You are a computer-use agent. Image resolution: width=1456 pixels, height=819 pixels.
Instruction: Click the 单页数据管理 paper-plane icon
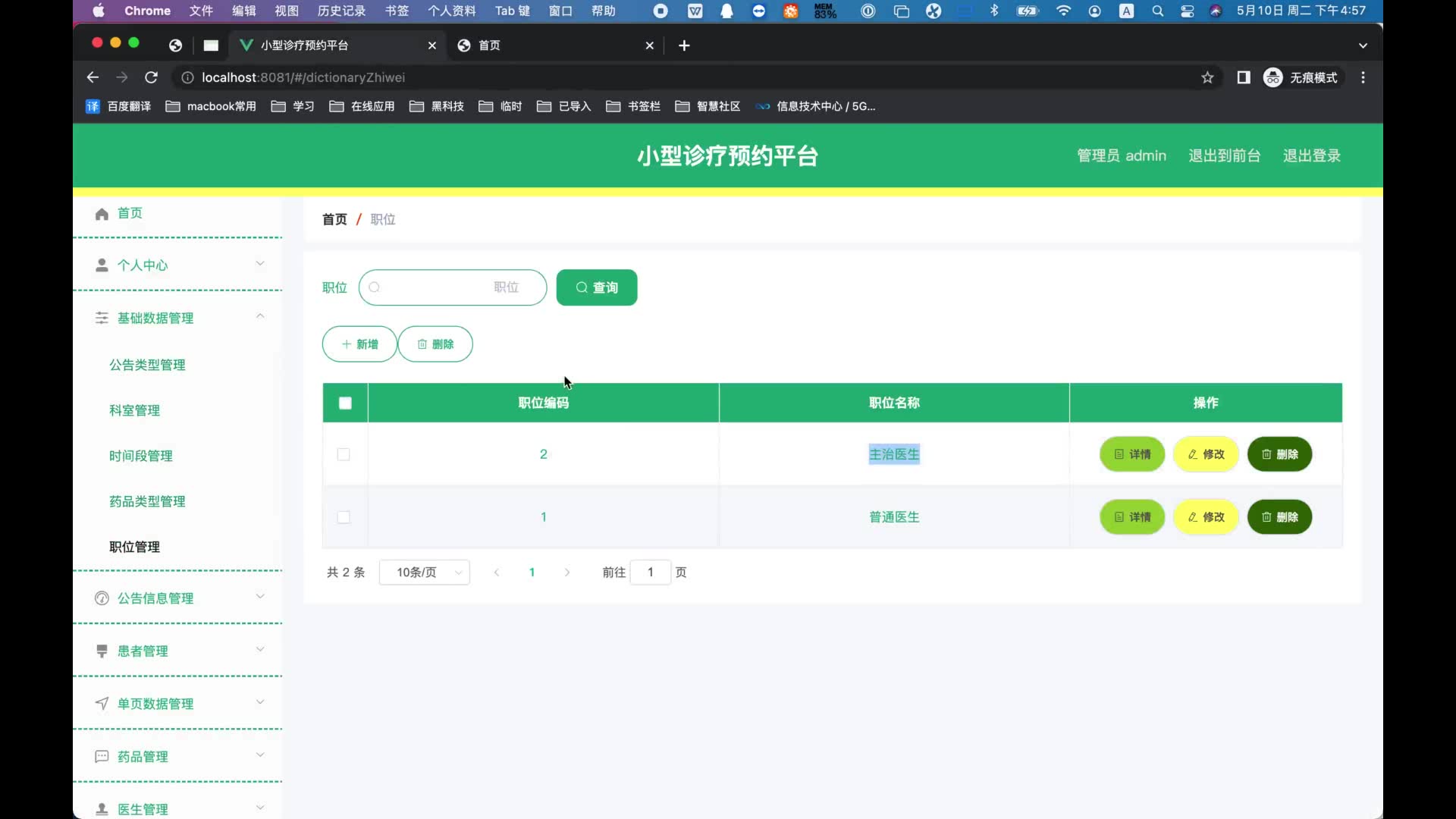[x=102, y=704]
